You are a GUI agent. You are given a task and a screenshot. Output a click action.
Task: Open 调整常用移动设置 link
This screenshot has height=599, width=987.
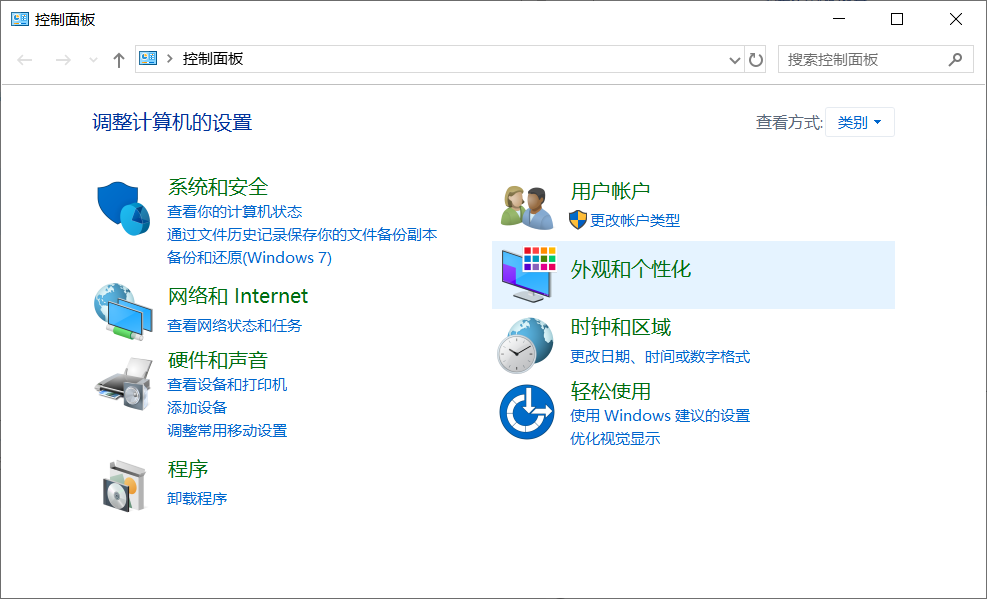coord(227,430)
